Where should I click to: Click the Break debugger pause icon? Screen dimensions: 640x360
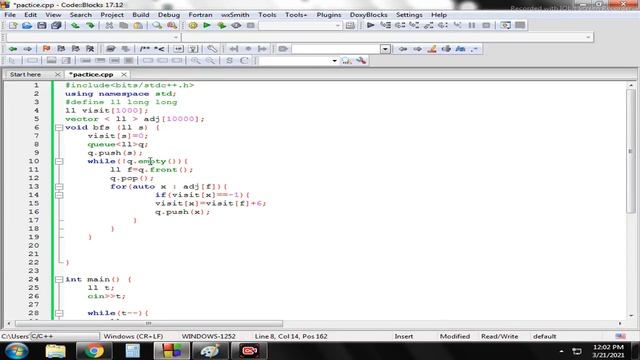tap(472, 25)
